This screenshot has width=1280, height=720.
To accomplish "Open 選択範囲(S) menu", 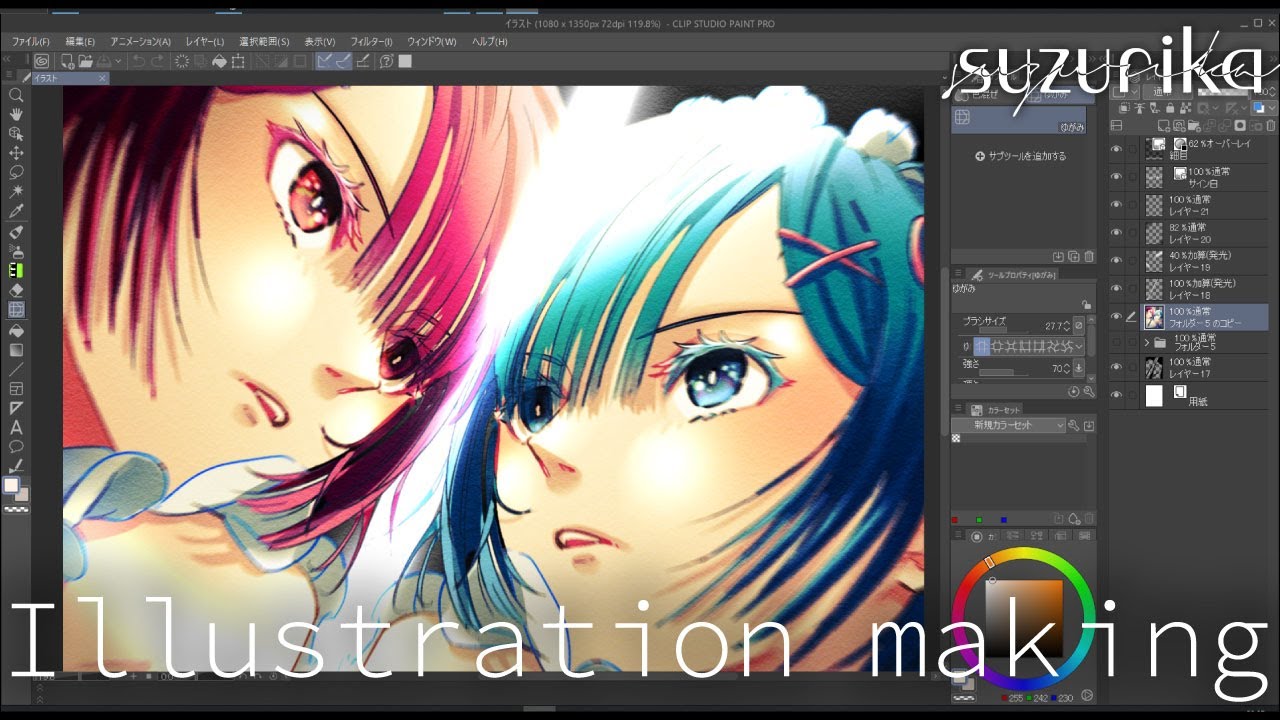I will point(264,42).
